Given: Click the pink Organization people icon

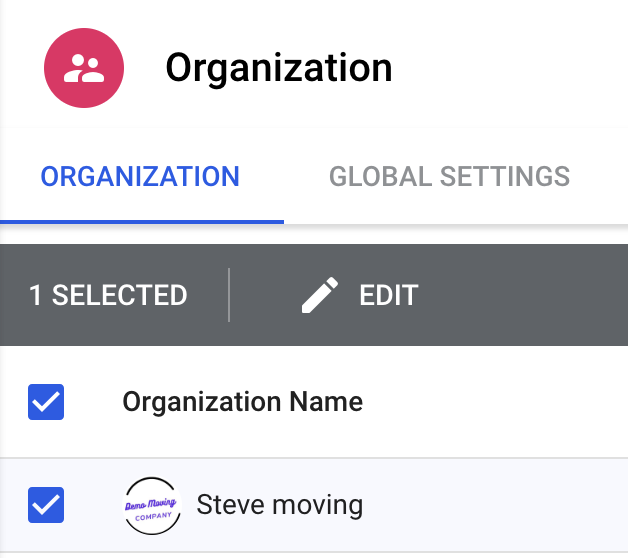Looking at the screenshot, I should pos(84,68).
